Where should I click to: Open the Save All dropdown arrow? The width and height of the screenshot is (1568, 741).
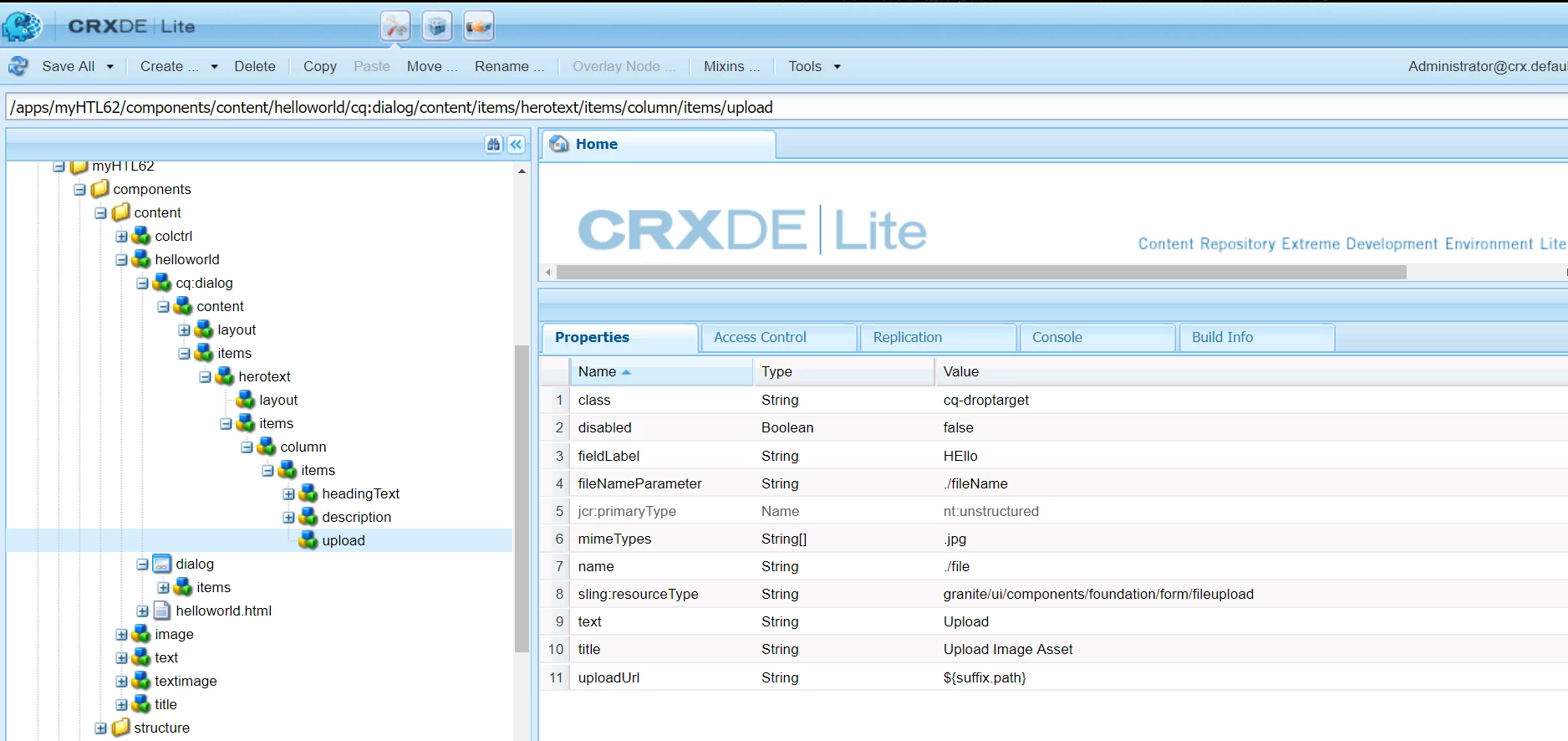(x=109, y=67)
